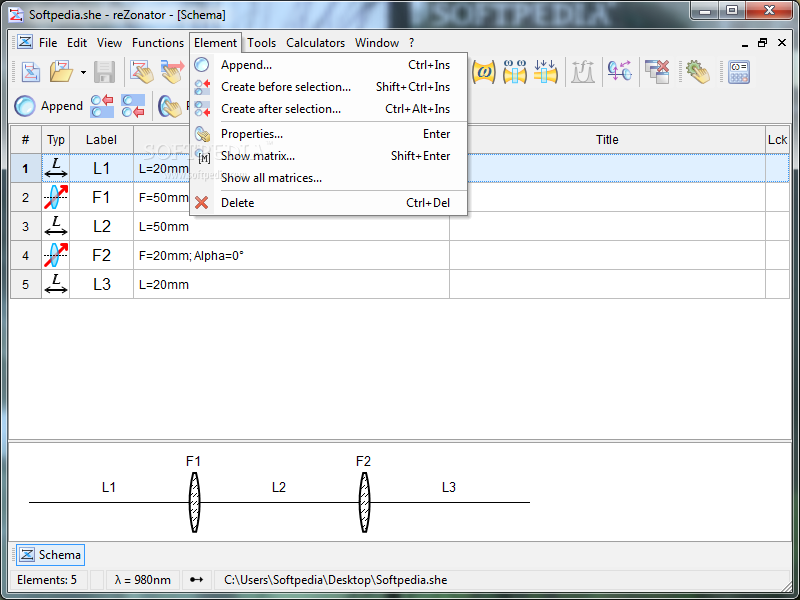The width and height of the screenshot is (800, 600).
Task: Open the calculator toolbar icon
Action: pos(738,72)
